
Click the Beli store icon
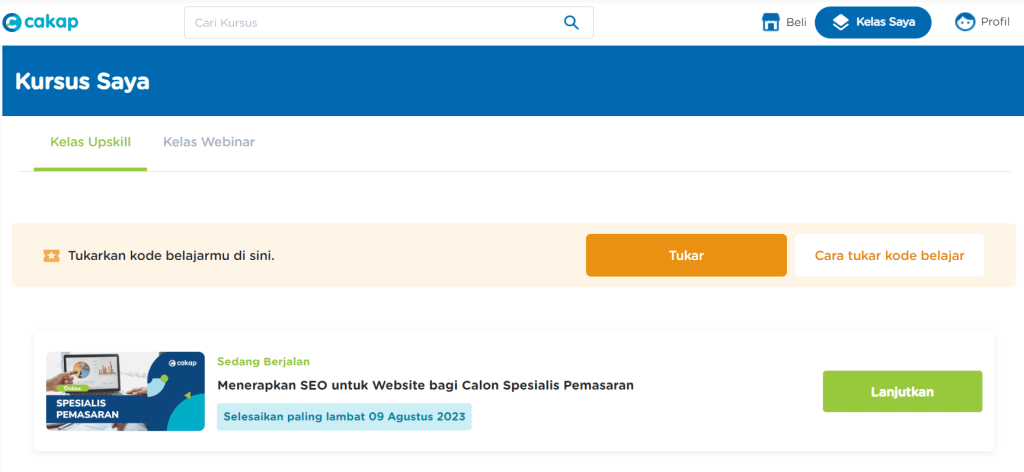click(770, 22)
